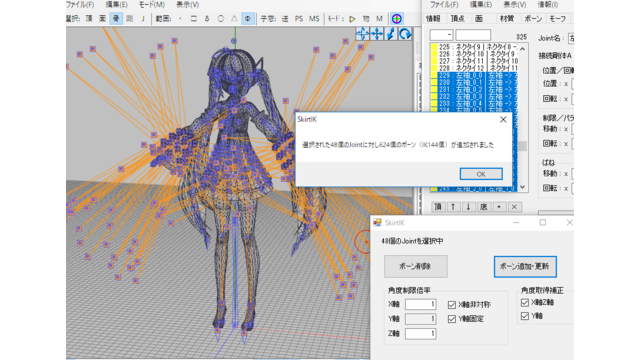Move joint to bottom with 底 button
Image resolution: width=640 pixels, height=360 pixels.
click(483, 207)
